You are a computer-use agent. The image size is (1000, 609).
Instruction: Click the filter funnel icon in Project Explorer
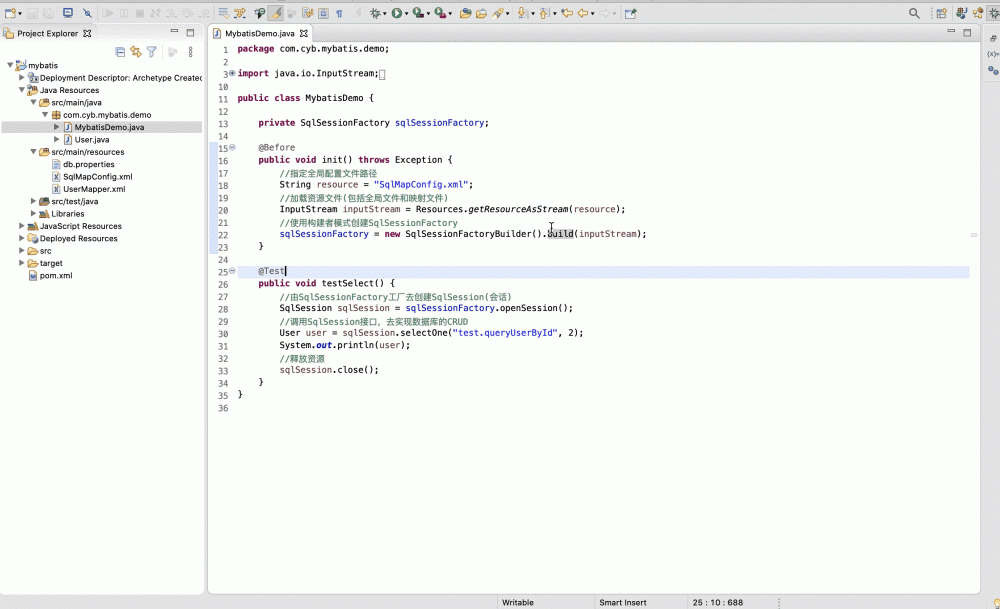coord(152,52)
